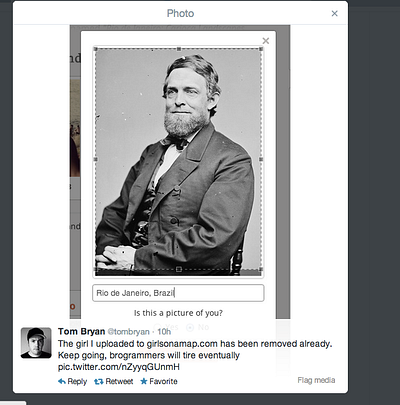
Task: Click the Reply arrow icon
Action: click(x=62, y=381)
